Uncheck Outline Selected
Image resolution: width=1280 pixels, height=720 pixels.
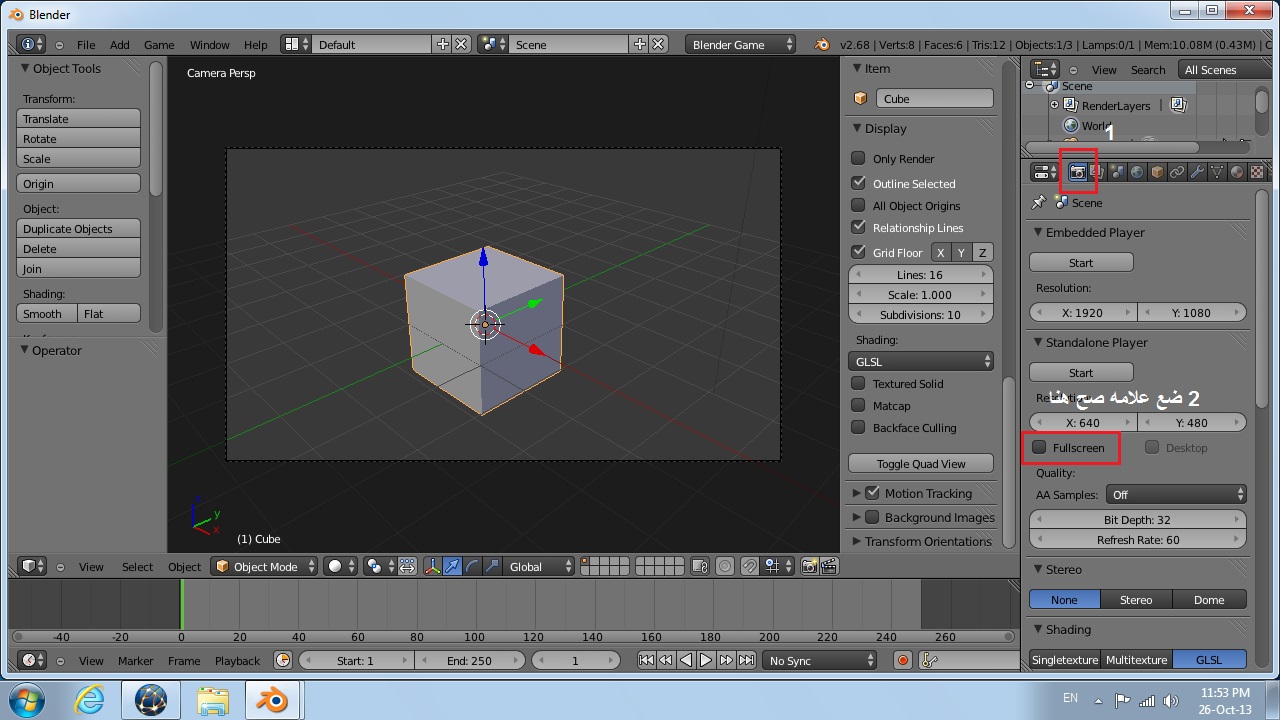(858, 183)
